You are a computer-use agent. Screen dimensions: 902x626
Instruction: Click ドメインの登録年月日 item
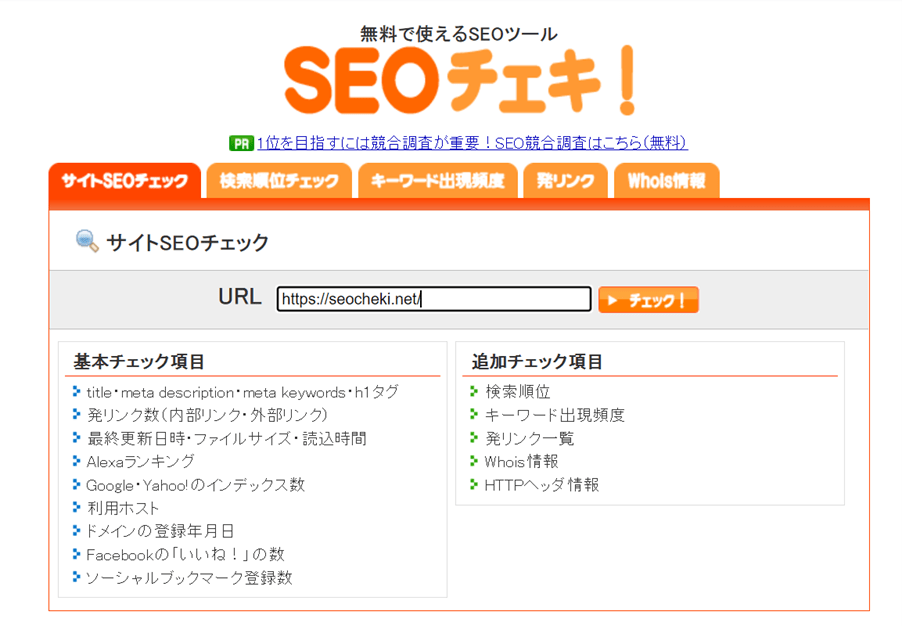(160, 531)
